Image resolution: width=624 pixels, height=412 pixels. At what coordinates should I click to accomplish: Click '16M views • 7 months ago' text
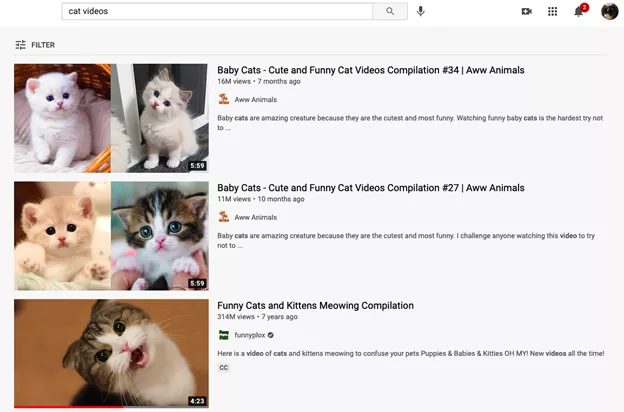click(x=259, y=81)
